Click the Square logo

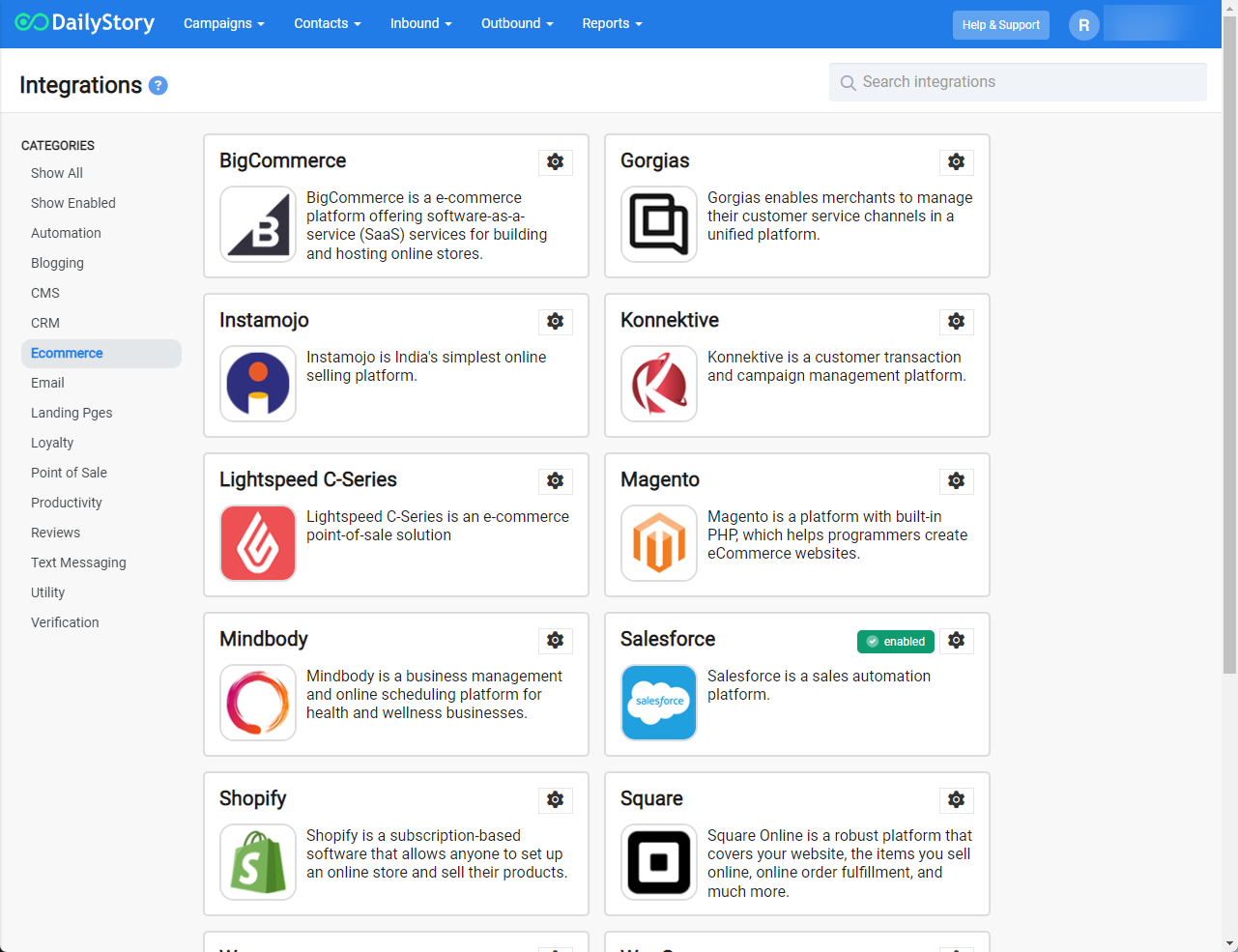(659, 862)
